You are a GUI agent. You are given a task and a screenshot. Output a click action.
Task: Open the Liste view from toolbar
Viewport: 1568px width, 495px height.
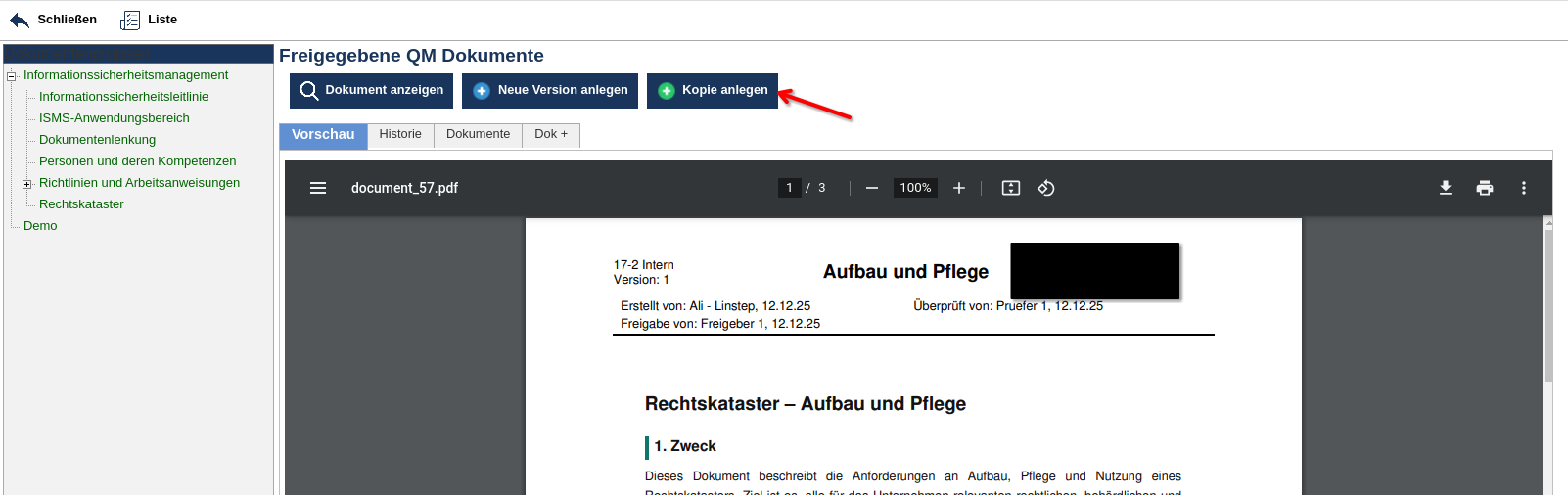click(149, 20)
